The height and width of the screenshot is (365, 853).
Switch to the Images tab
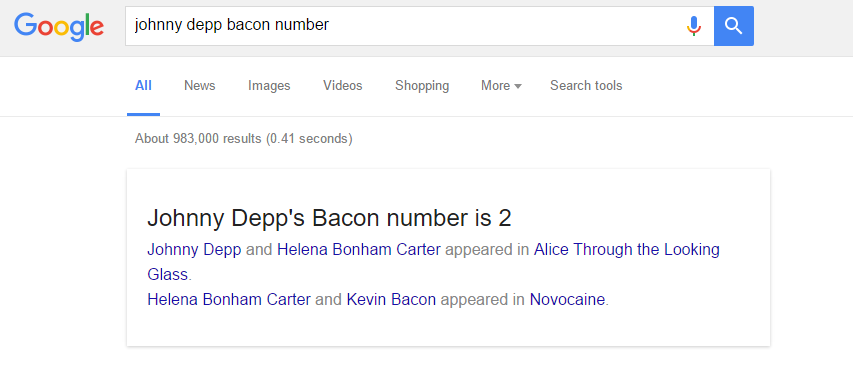(x=269, y=86)
